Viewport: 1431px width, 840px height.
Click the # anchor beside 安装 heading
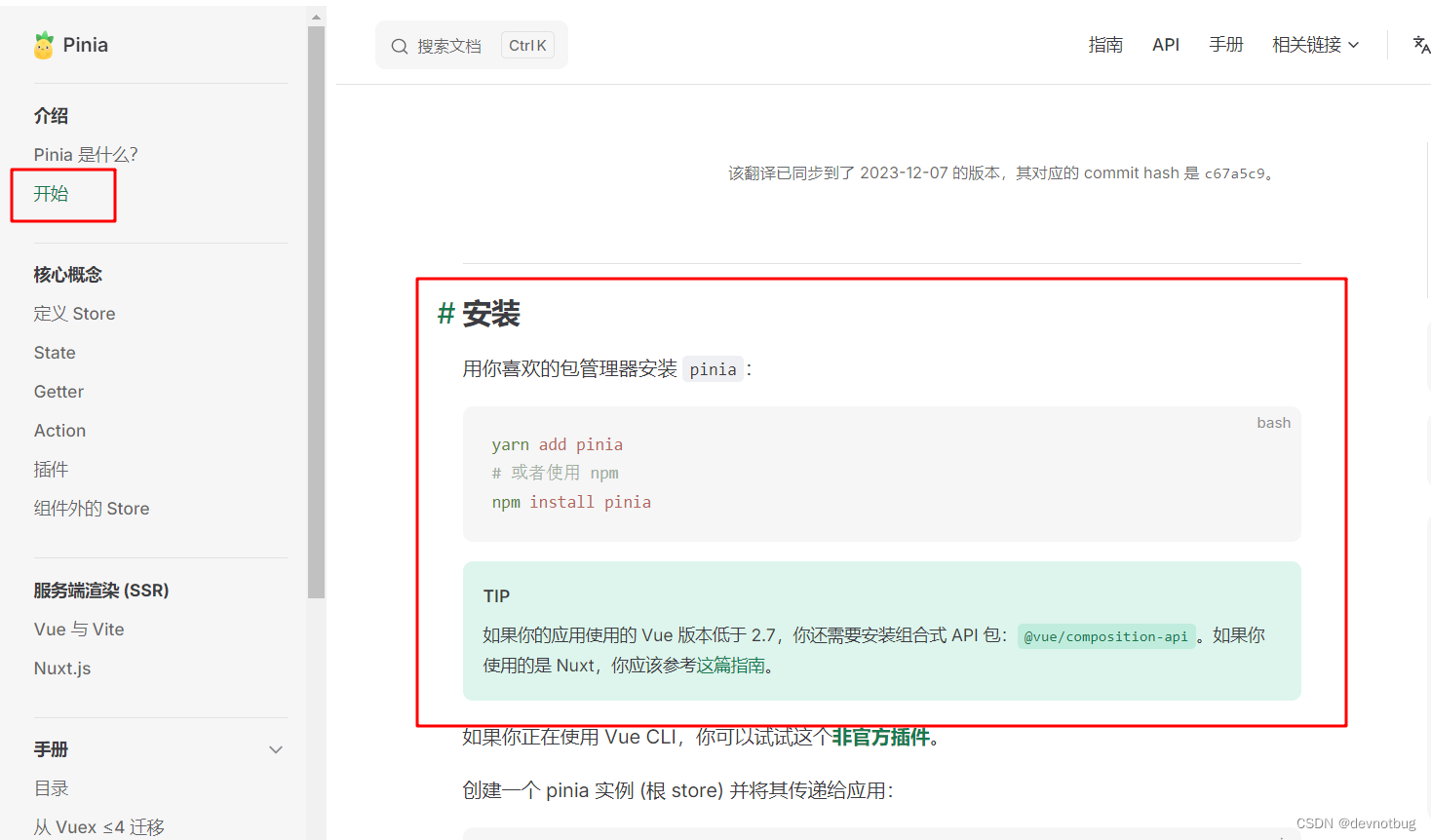[x=446, y=314]
